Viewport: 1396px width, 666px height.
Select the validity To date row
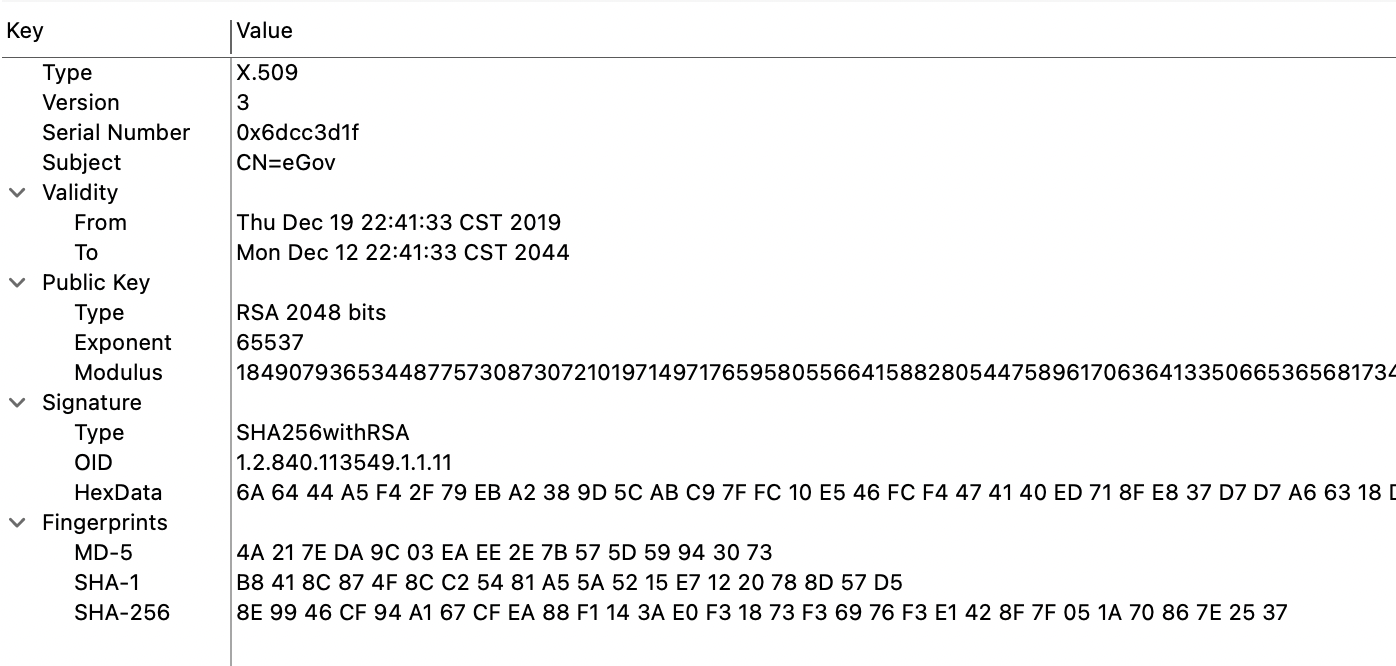pyautogui.click(x=402, y=253)
